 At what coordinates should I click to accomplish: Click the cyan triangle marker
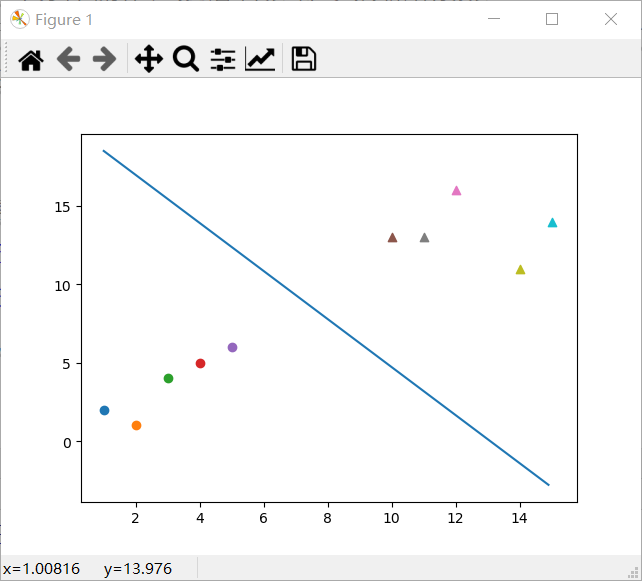click(x=552, y=222)
